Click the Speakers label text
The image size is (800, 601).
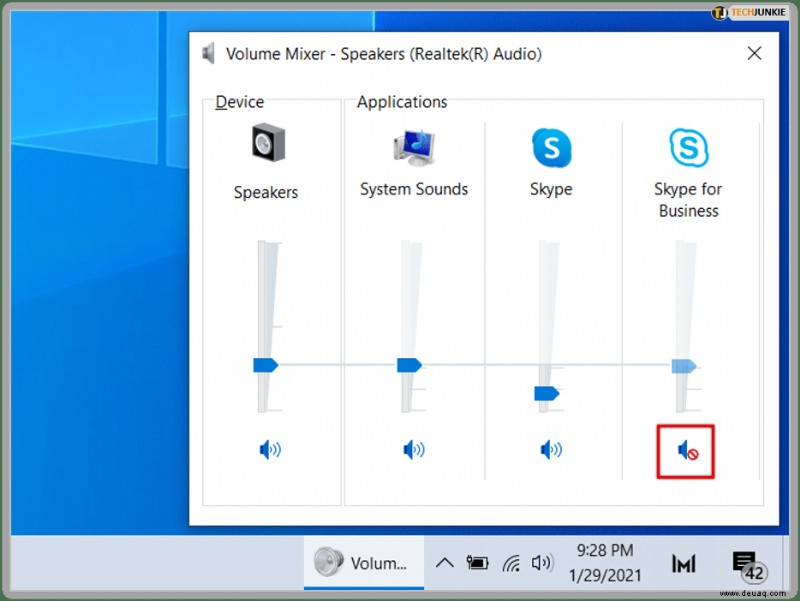[266, 192]
